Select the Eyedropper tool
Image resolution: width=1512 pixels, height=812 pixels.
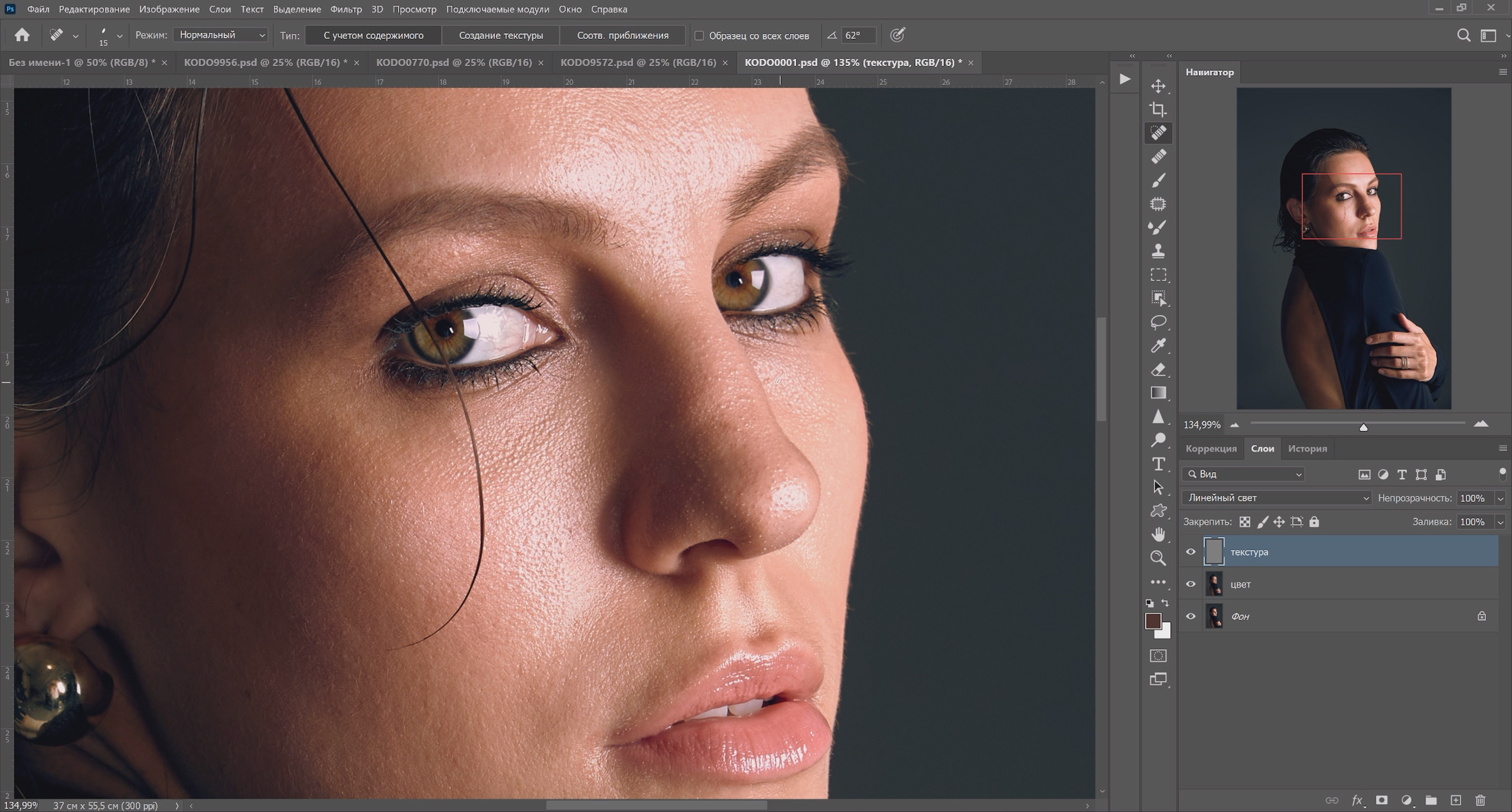point(1158,345)
